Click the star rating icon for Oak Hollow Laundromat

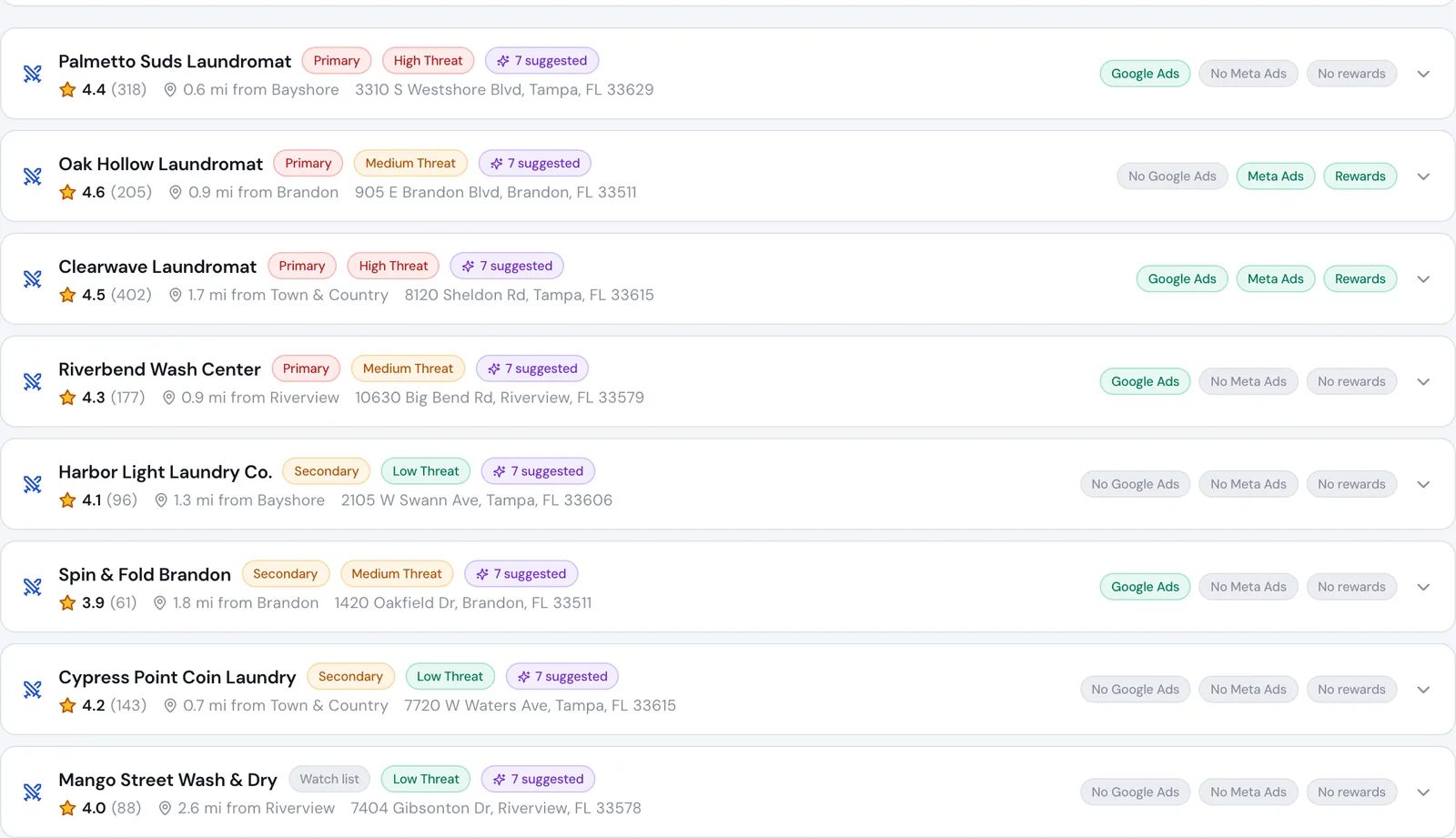click(x=67, y=192)
